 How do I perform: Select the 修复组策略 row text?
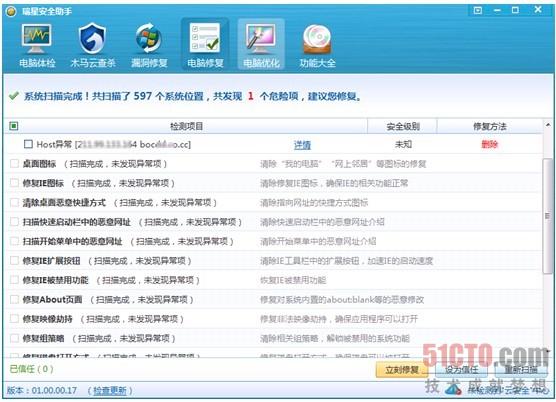pyautogui.click(x=44, y=339)
